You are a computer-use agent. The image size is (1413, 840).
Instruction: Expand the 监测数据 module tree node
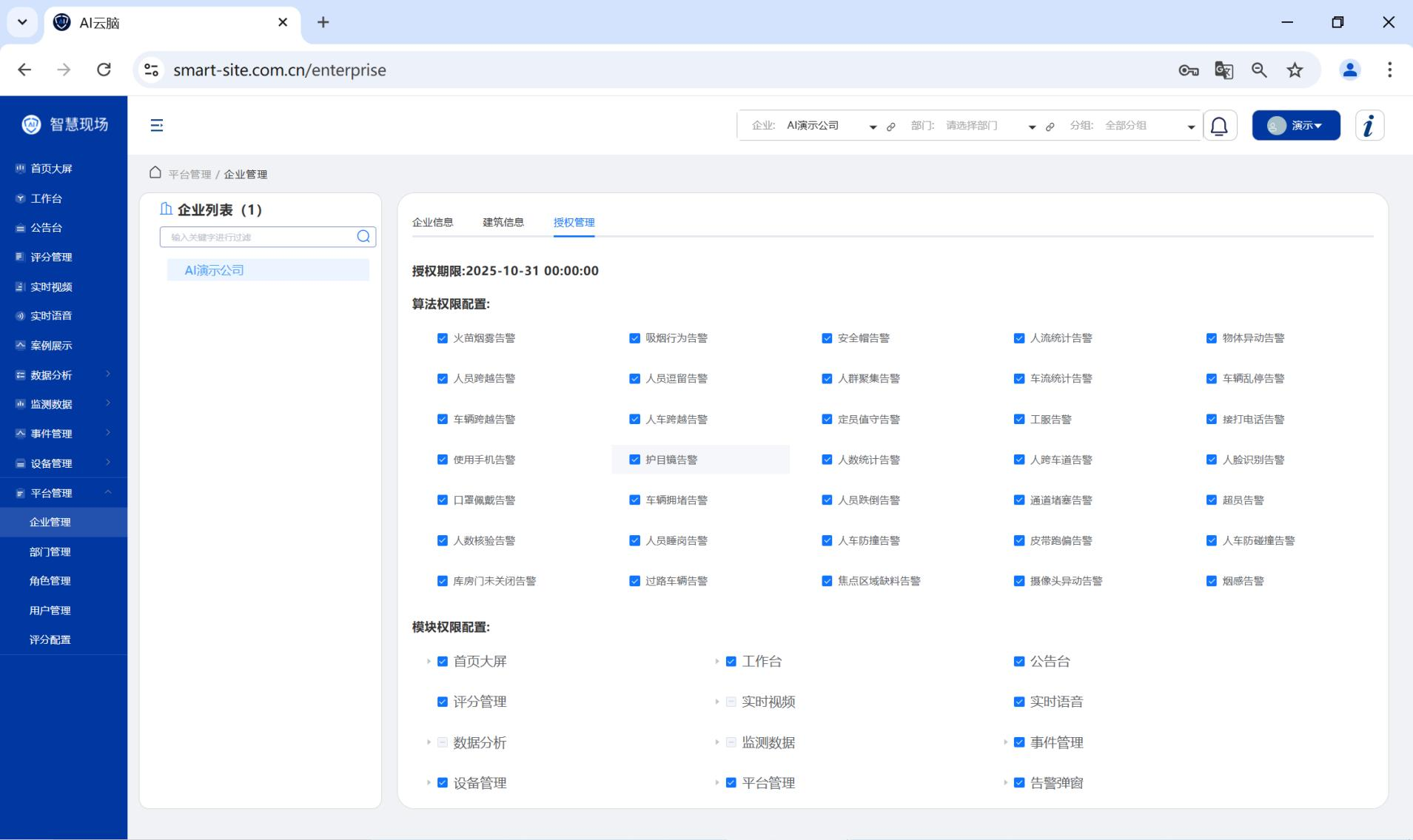click(x=716, y=742)
